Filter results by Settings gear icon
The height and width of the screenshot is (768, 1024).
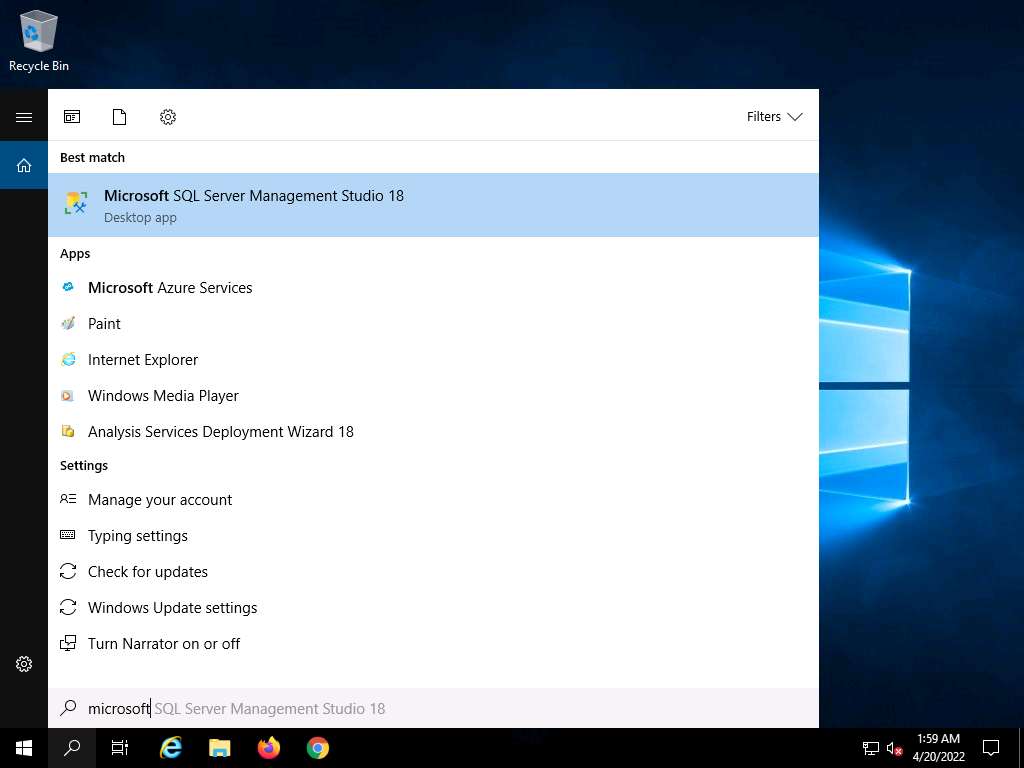tap(168, 117)
